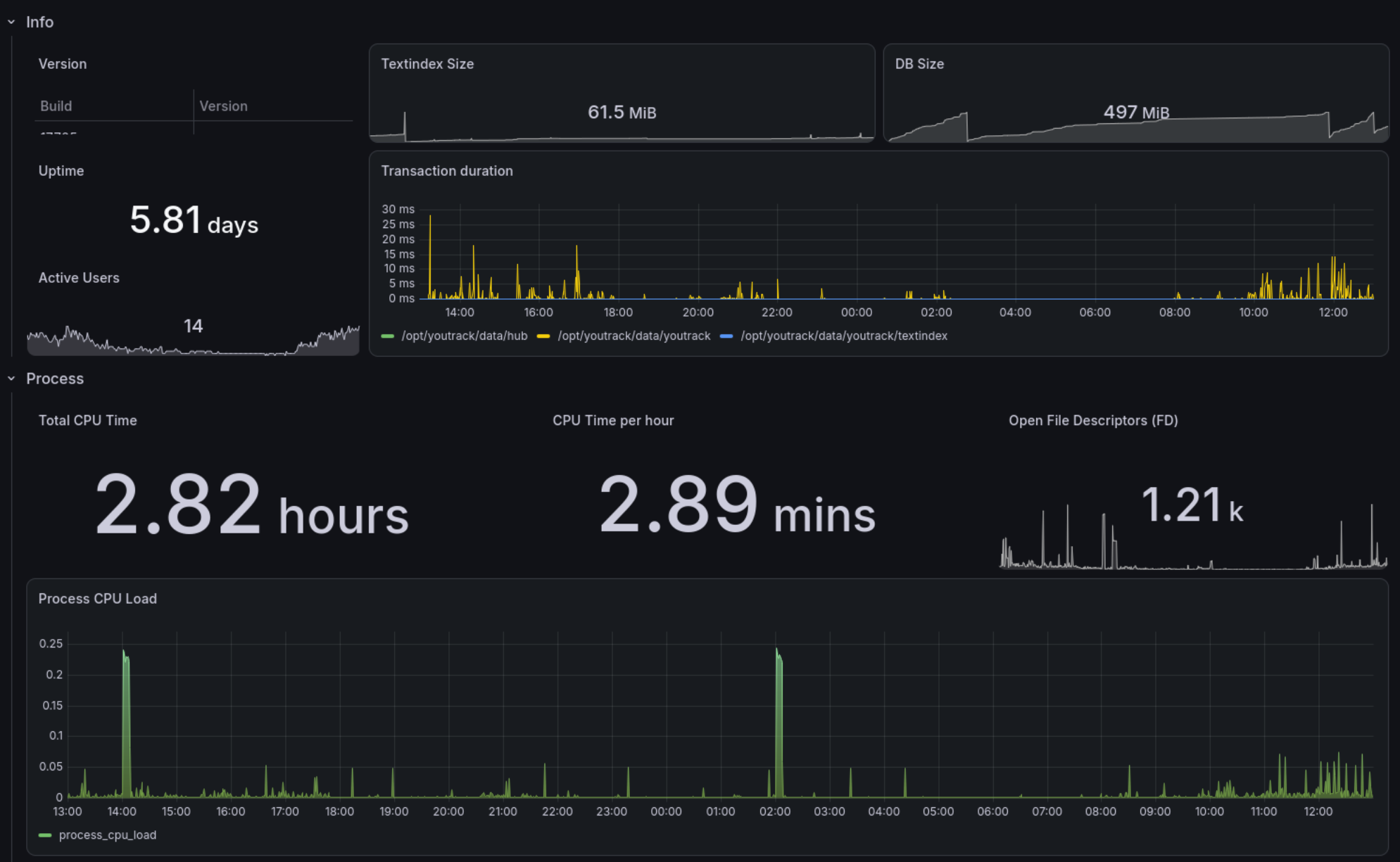Click the Info row title
Viewport: 1400px width, 862px height.
click(39, 23)
